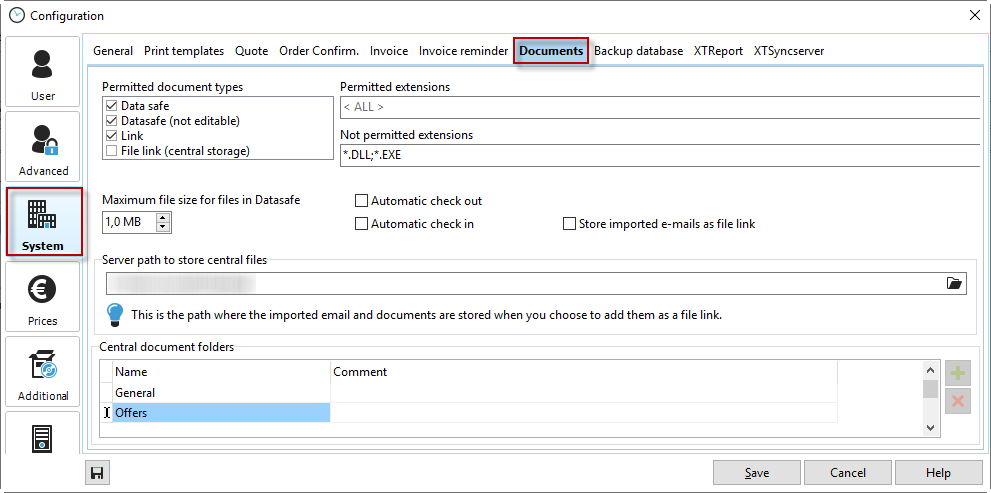Screen dimensions: 991x493
Task: Open the User settings section
Action: (43, 72)
